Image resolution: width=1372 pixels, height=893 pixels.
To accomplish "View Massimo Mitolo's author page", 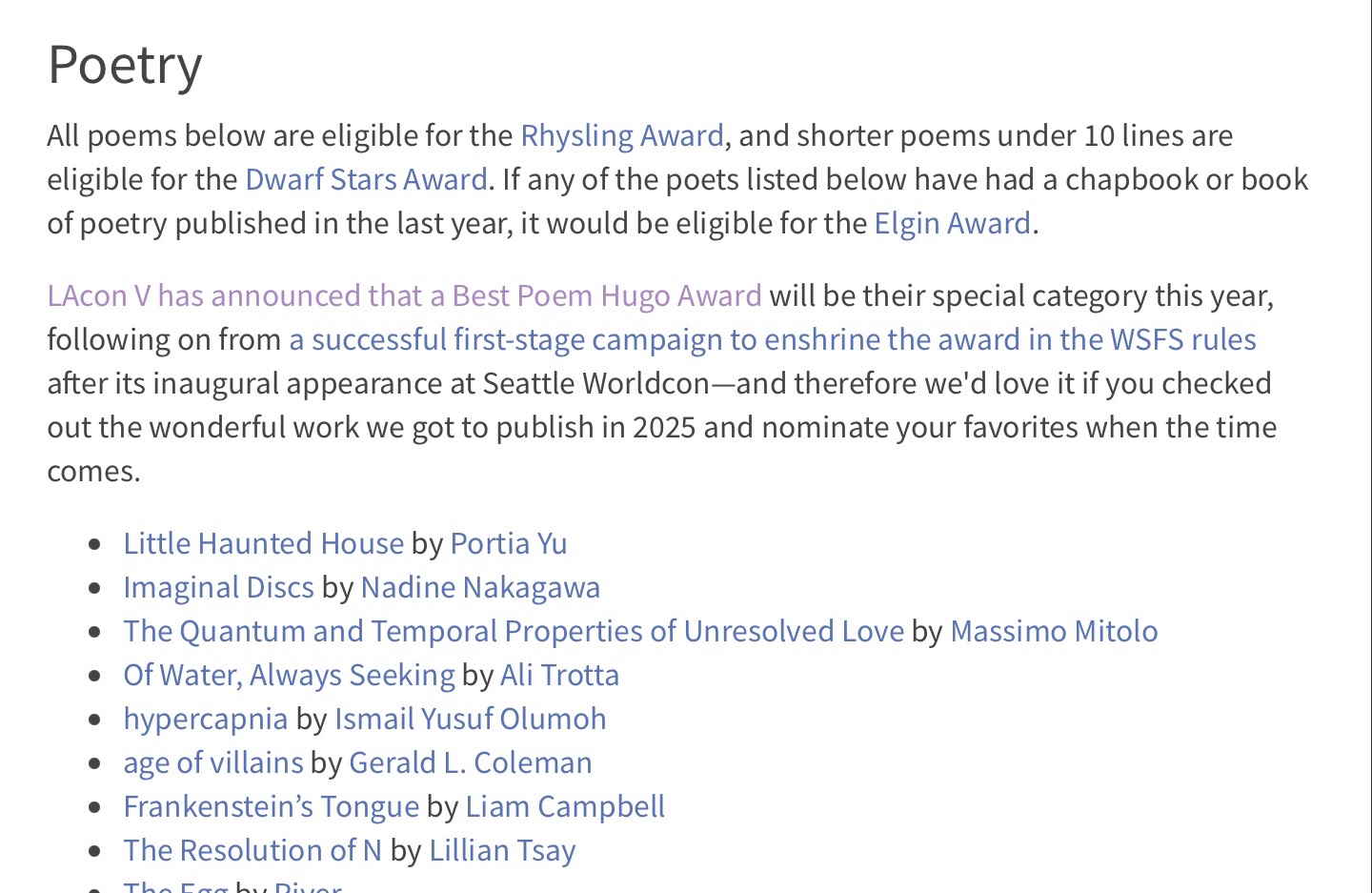I will 1053,632.
